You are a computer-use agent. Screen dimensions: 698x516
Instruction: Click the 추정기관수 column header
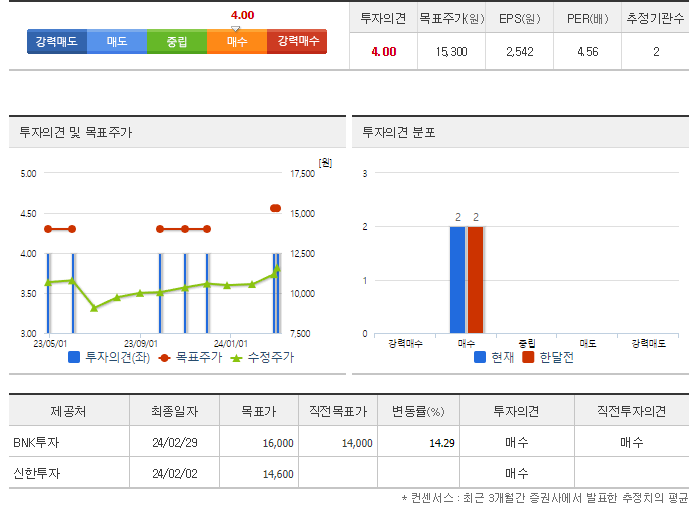655,18
